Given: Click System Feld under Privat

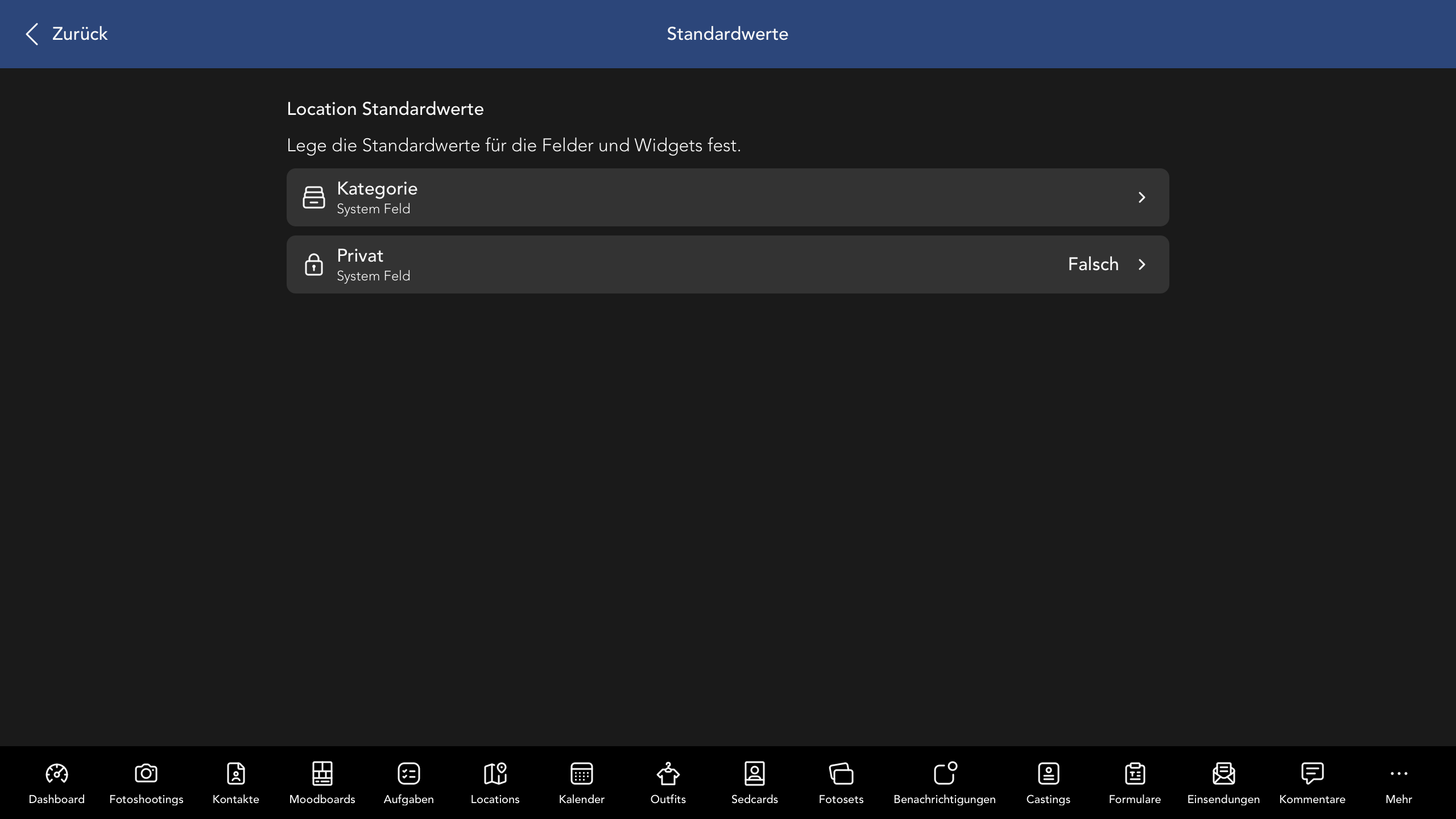Looking at the screenshot, I should 374,276.
